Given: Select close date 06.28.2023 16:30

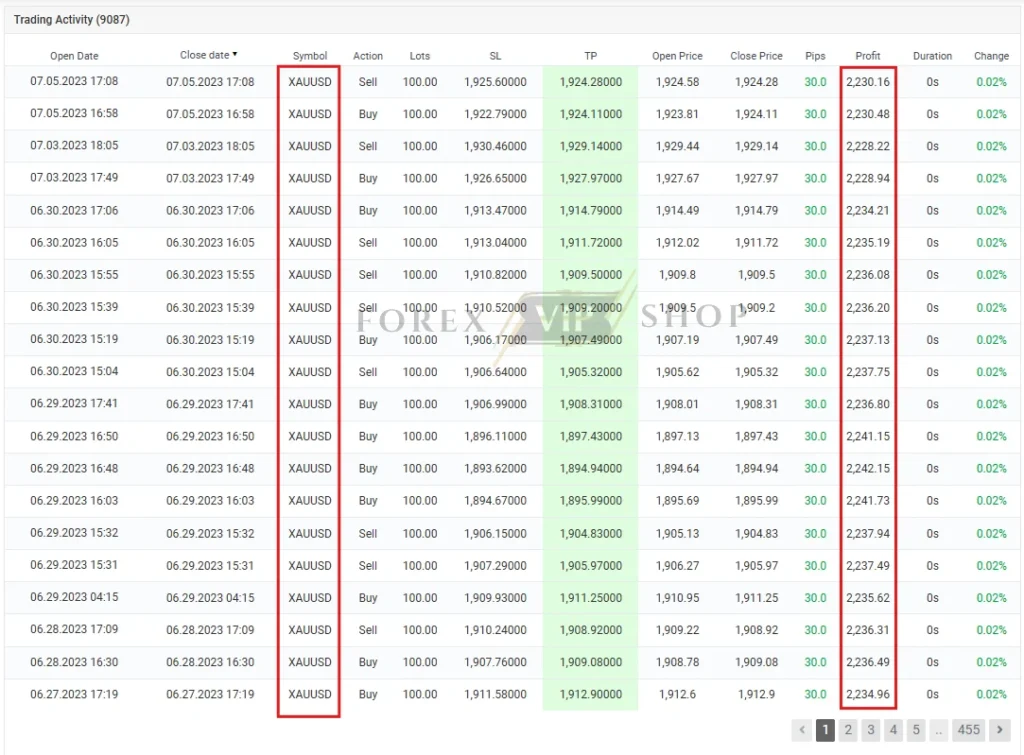Looking at the screenshot, I should (210, 662).
